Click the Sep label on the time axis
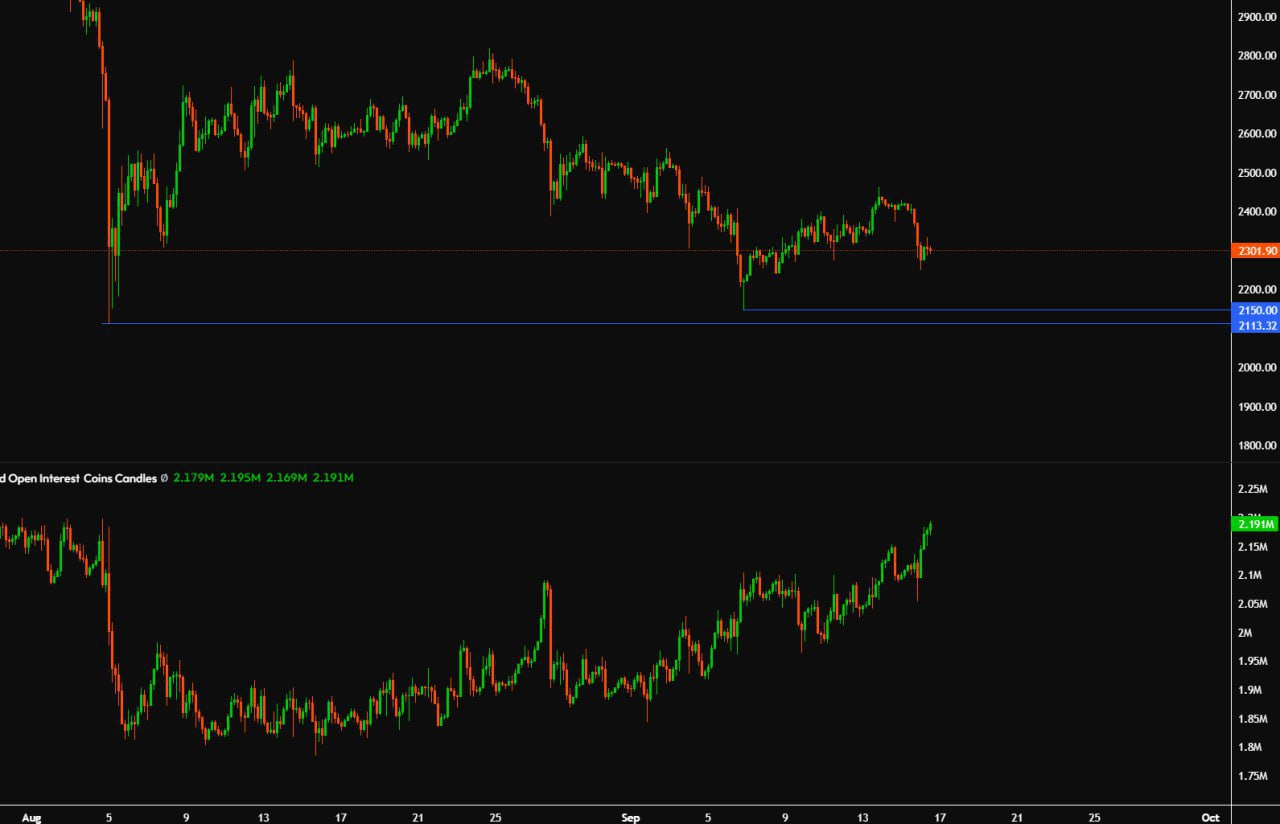The width and height of the screenshot is (1280, 824). point(631,817)
